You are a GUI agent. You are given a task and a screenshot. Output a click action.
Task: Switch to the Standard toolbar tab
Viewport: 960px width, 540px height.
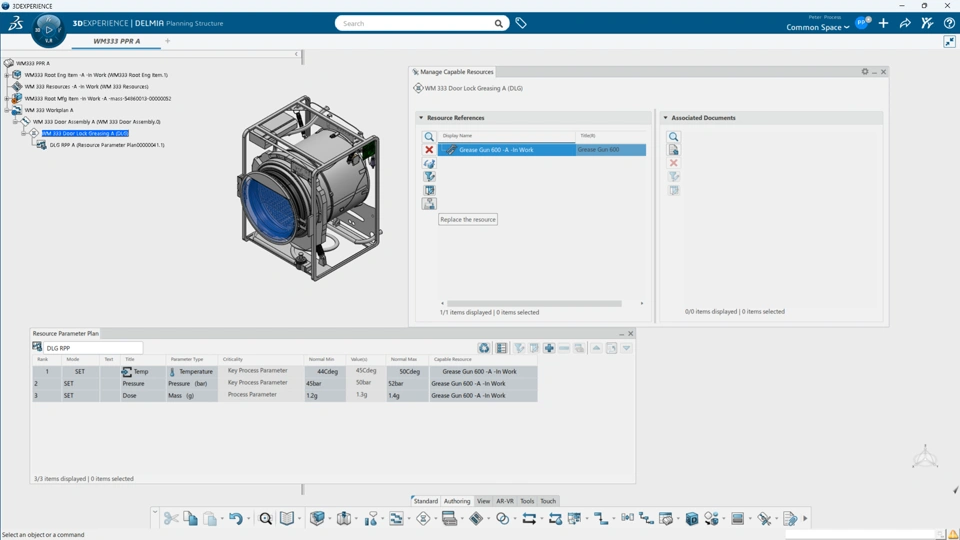[x=426, y=501]
